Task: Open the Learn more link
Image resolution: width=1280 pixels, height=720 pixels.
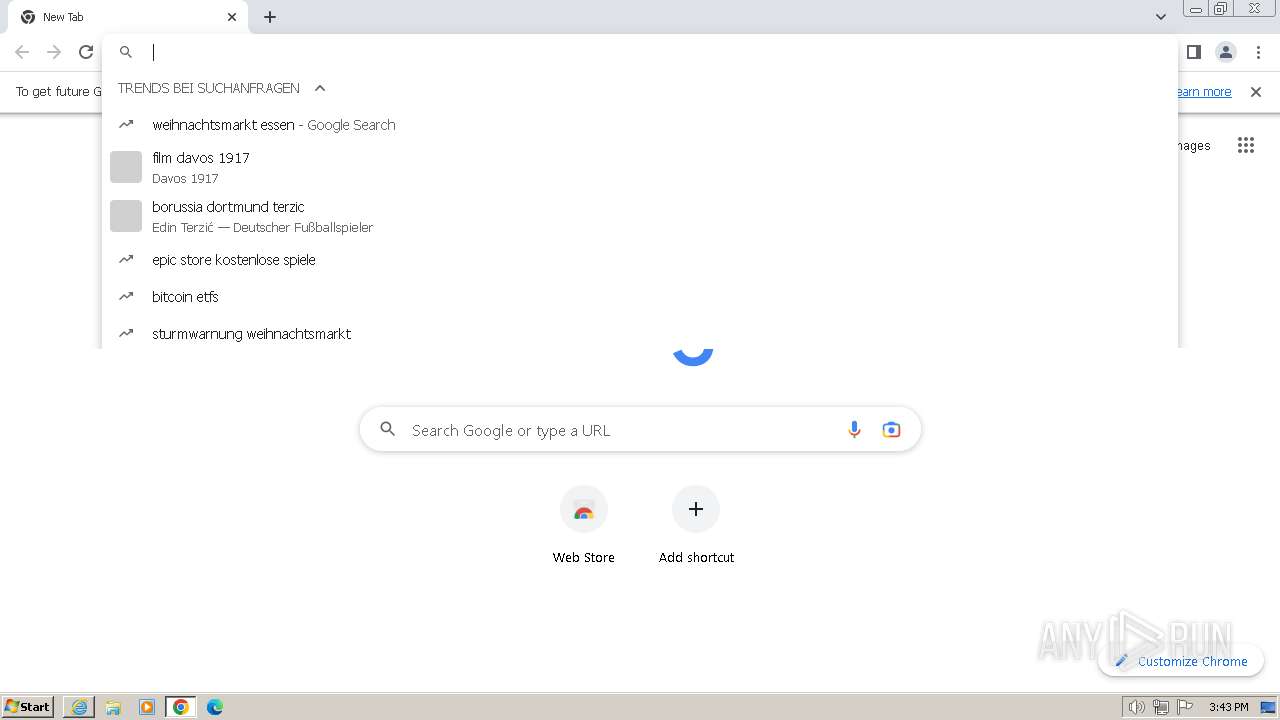Action: coord(1204,92)
